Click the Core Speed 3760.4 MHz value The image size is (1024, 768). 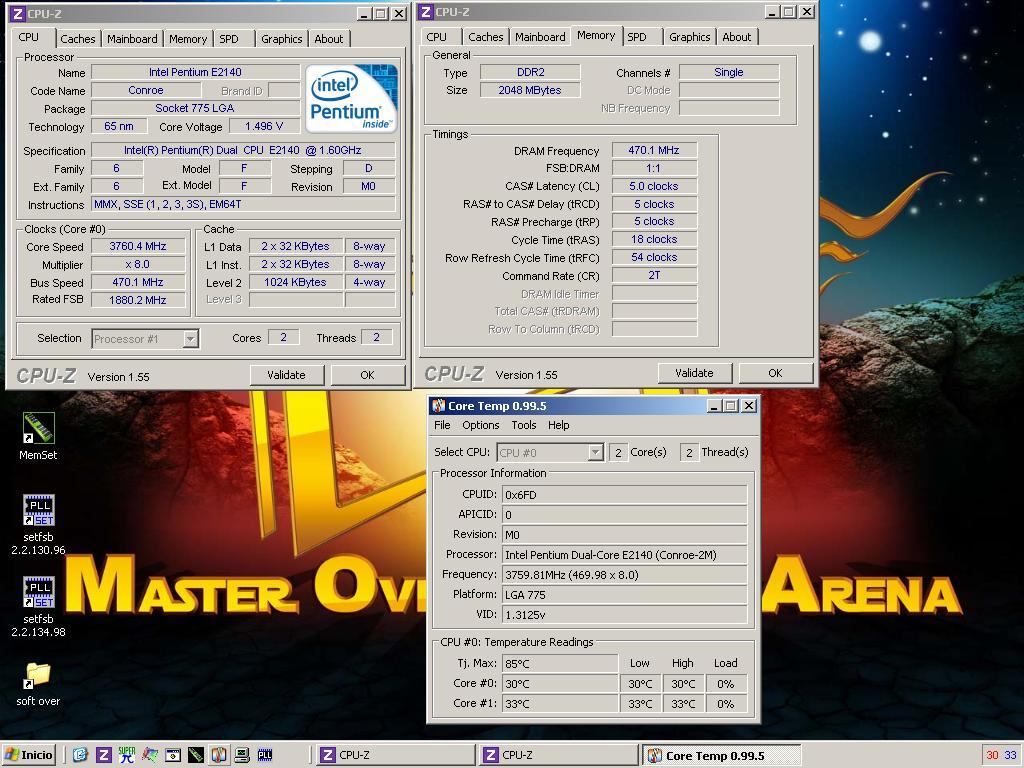(x=138, y=246)
